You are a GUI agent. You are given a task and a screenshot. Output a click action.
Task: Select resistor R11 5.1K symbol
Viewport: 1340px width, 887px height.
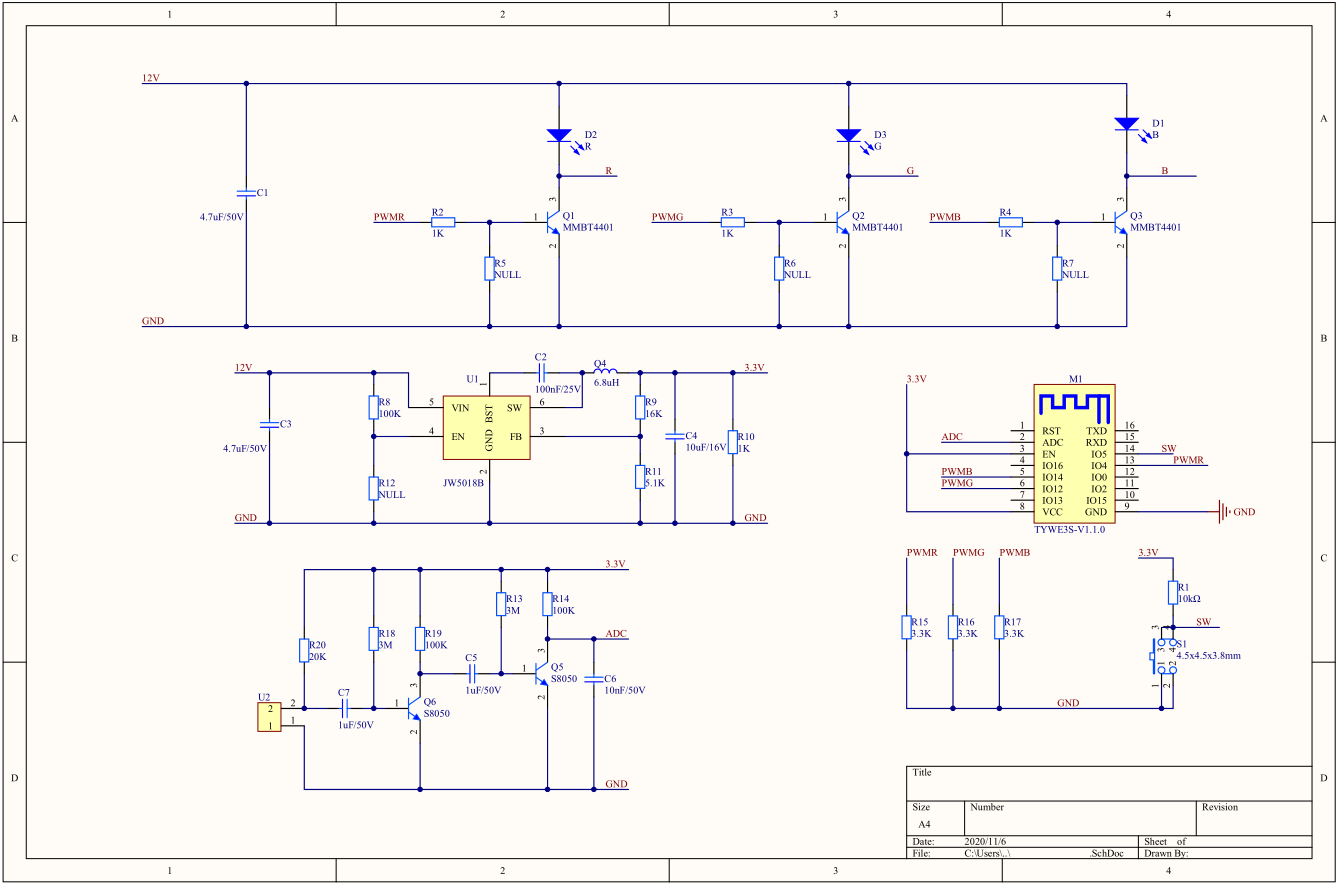click(x=640, y=477)
